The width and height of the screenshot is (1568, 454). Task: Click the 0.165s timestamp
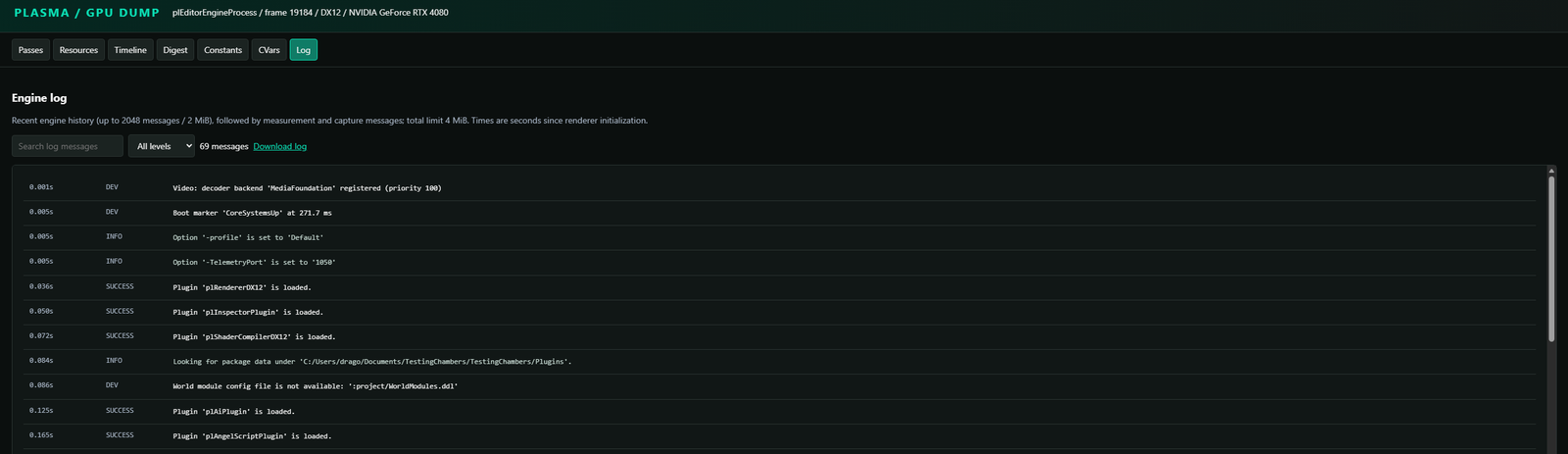(41, 434)
